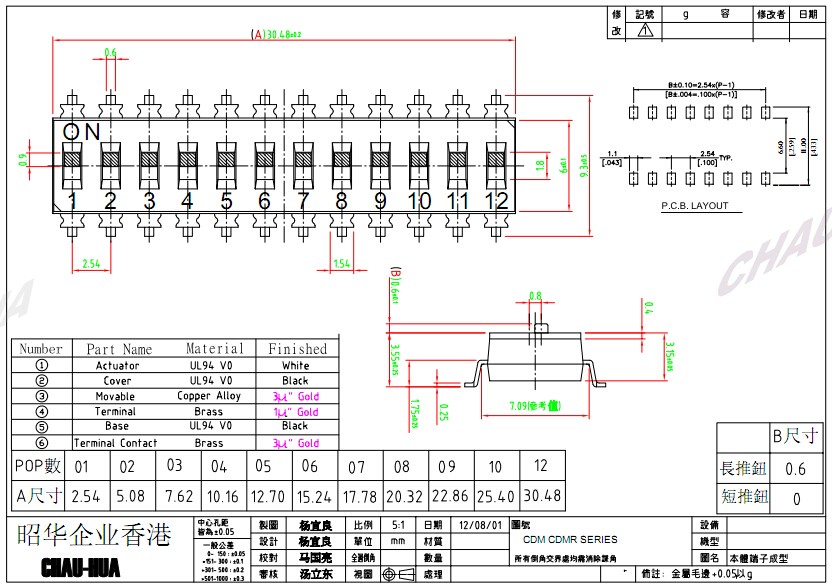Click the circled number 6 for Terminal Contact
The image size is (832, 586).
41,443
